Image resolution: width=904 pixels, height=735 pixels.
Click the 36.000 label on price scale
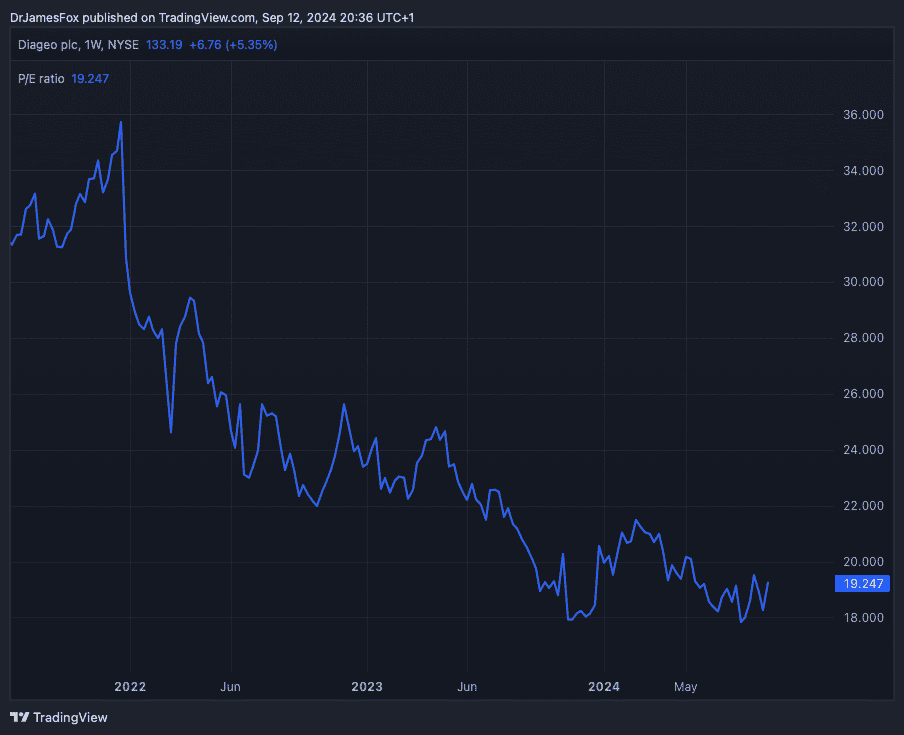(863, 115)
